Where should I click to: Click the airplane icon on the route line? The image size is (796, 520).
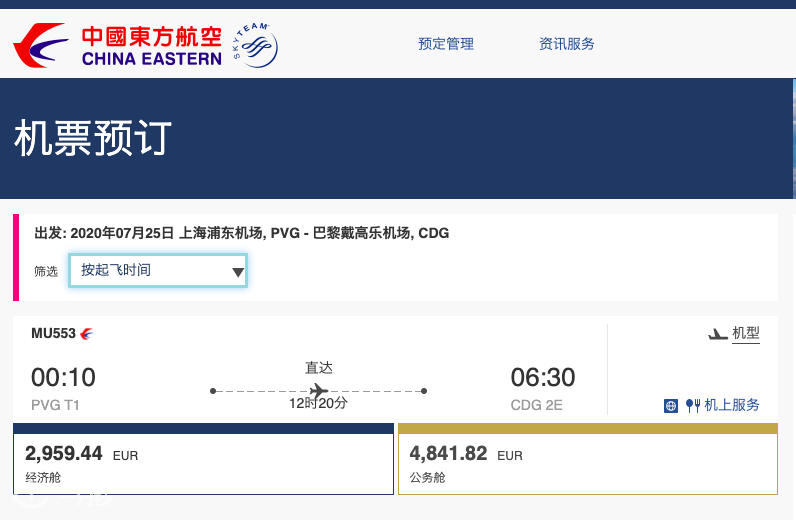tap(319, 391)
